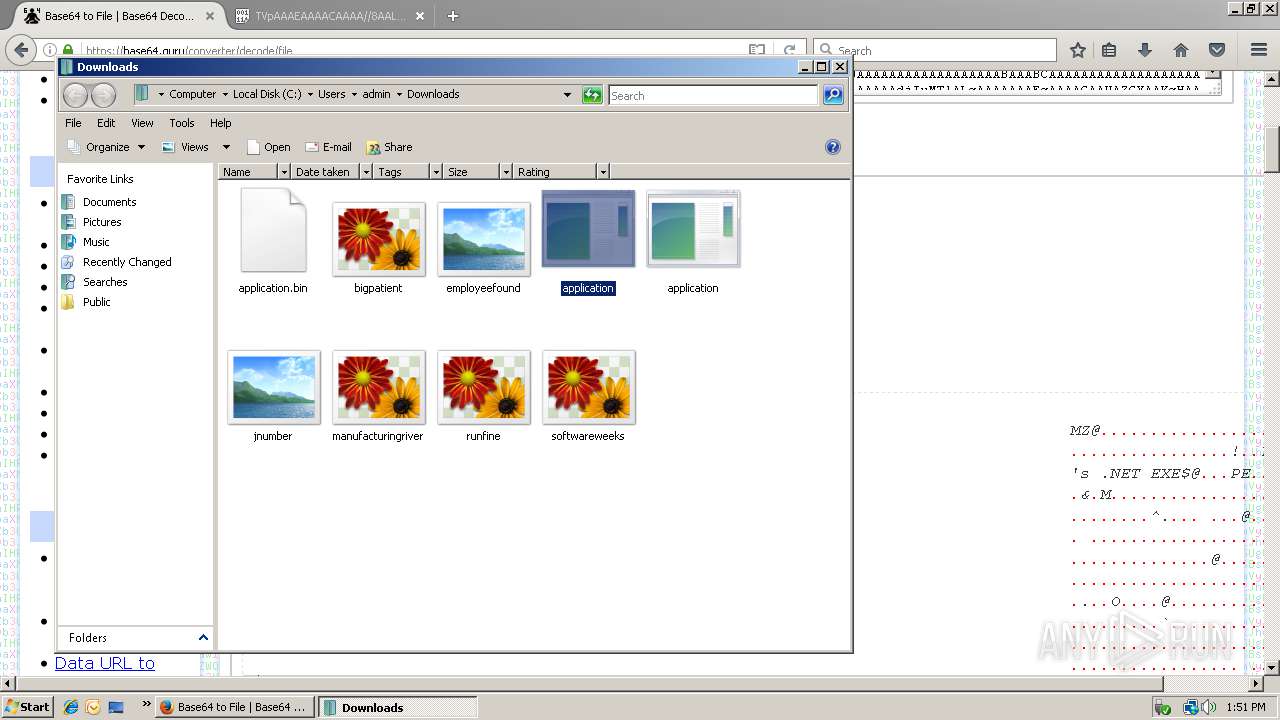
Task: Open new Firefox tab with plus button
Action: click(452, 16)
